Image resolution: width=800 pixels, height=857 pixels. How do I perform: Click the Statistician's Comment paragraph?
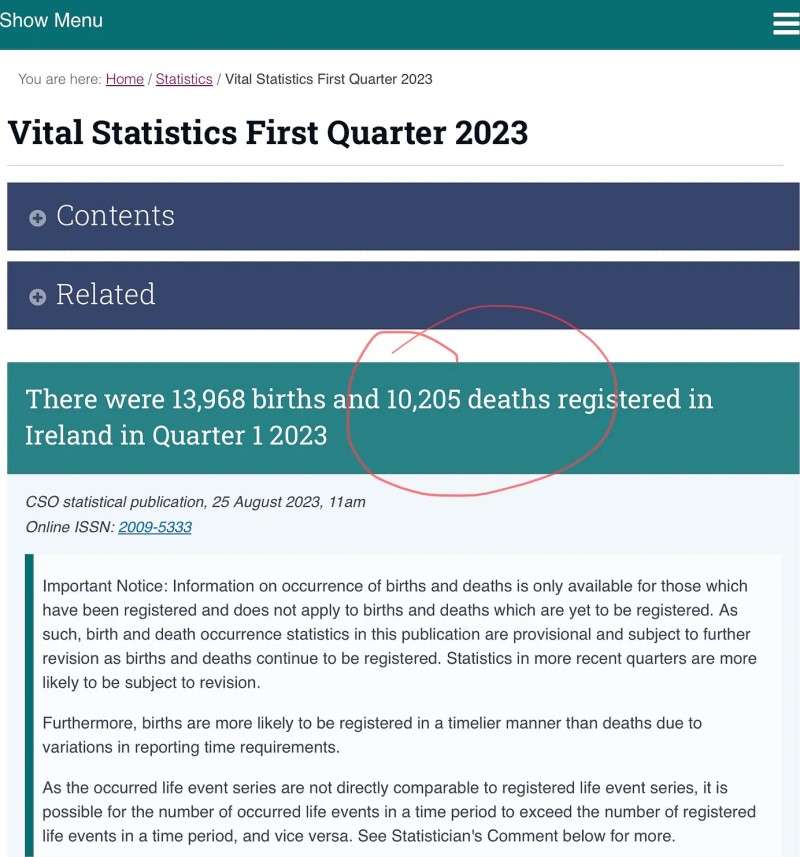[398, 812]
